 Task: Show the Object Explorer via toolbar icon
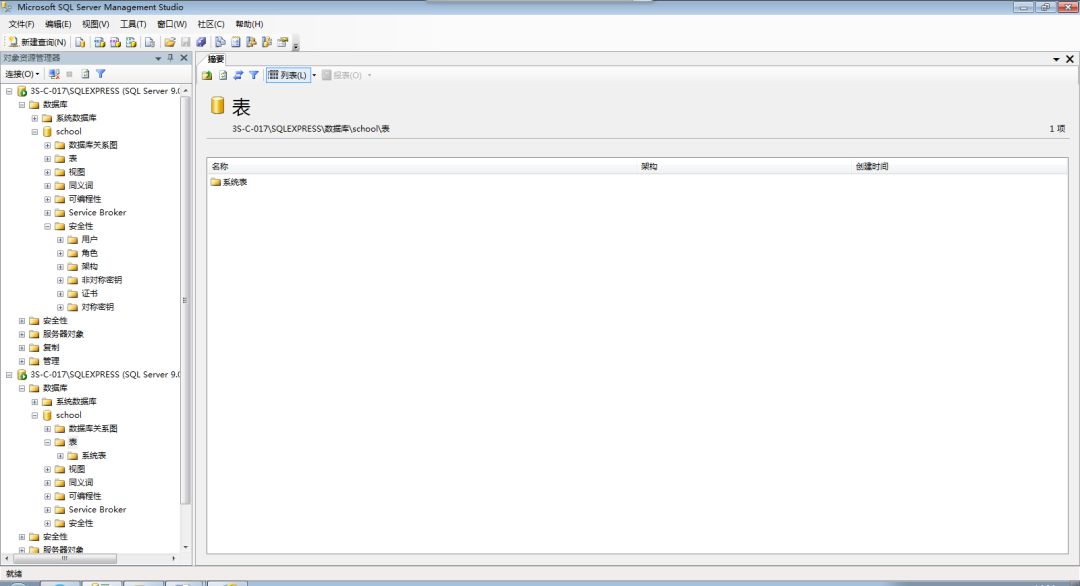251,42
